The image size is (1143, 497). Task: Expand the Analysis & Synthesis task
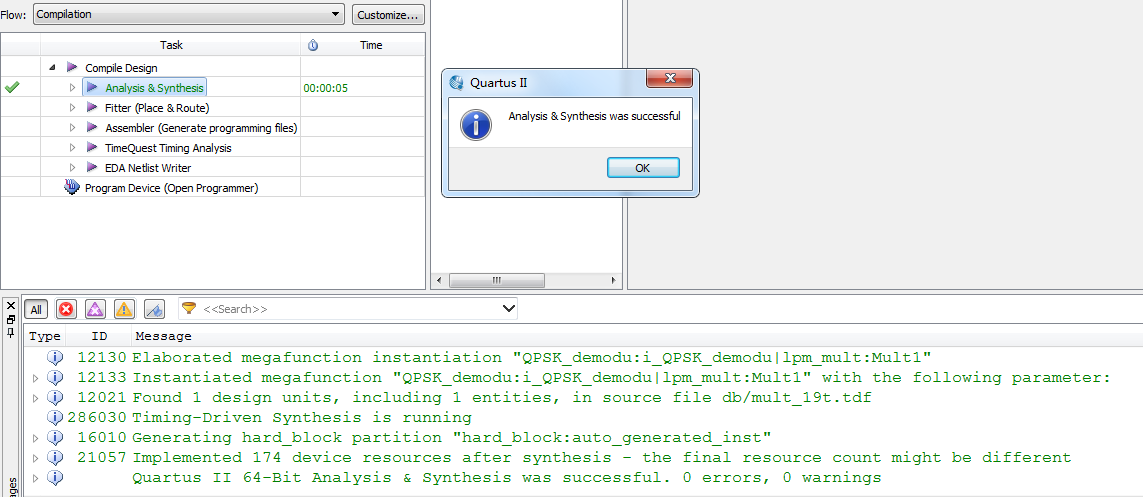pos(72,88)
